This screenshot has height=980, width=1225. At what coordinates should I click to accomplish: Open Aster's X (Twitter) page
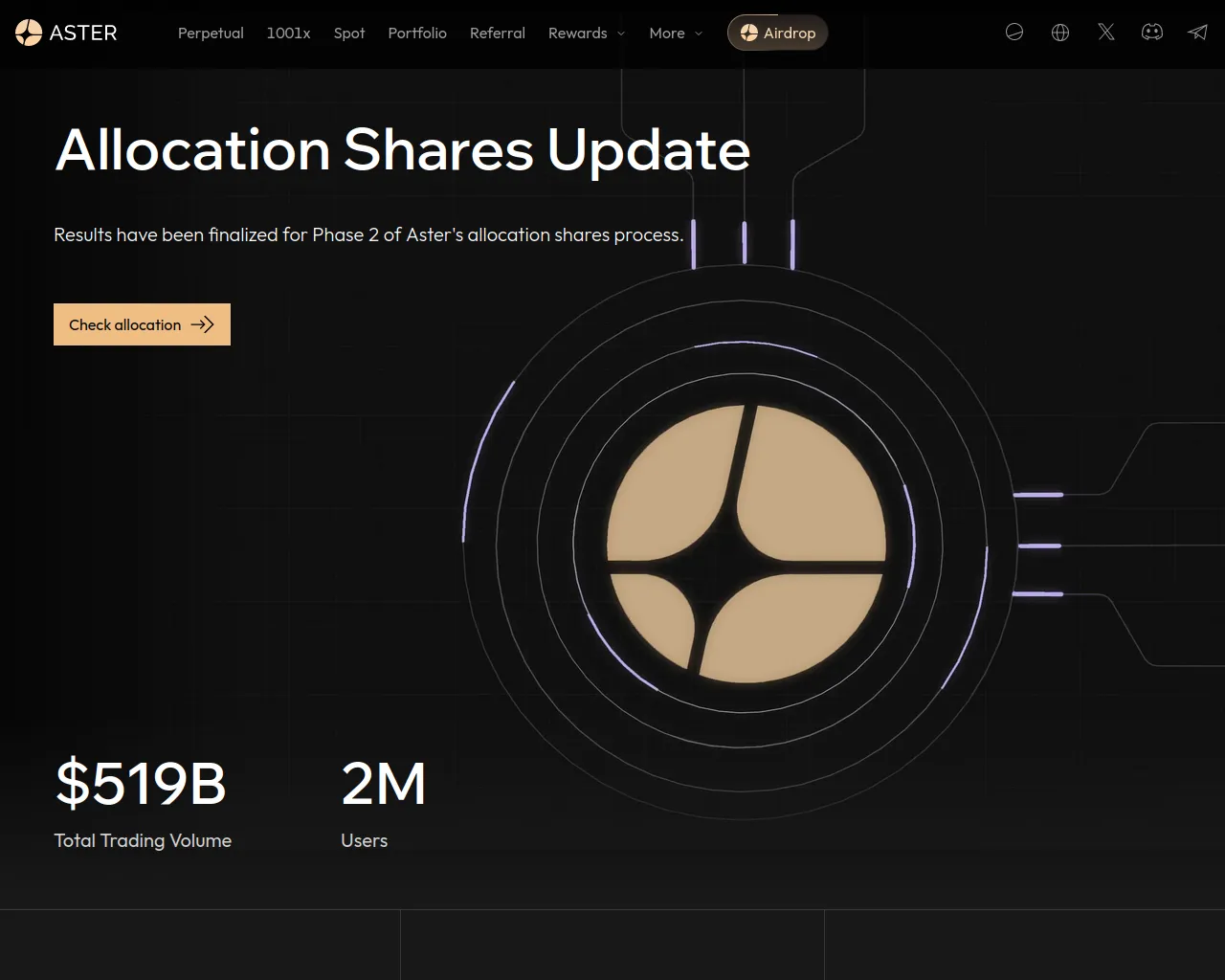[1106, 33]
